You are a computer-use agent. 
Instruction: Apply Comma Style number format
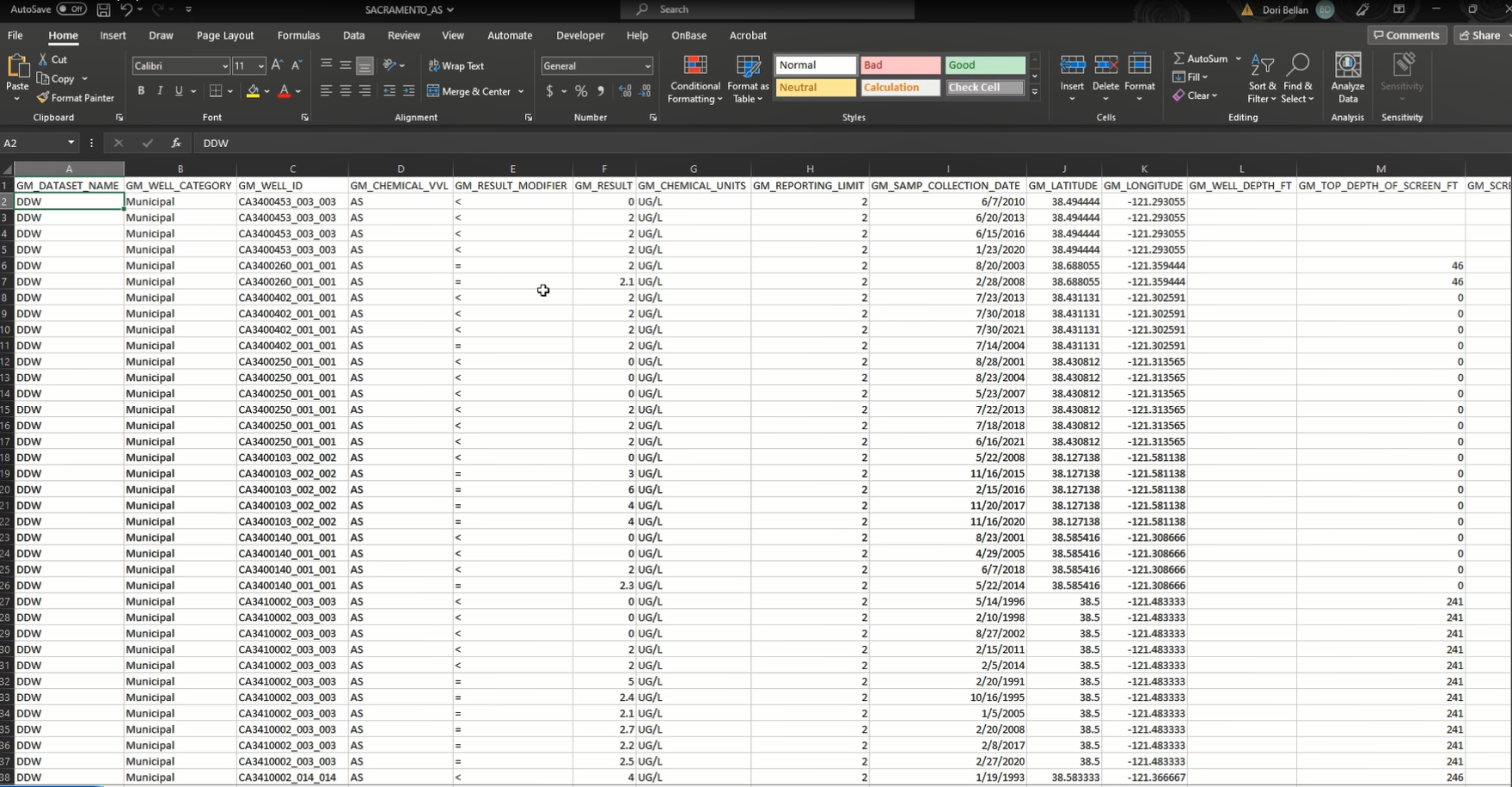click(x=601, y=91)
